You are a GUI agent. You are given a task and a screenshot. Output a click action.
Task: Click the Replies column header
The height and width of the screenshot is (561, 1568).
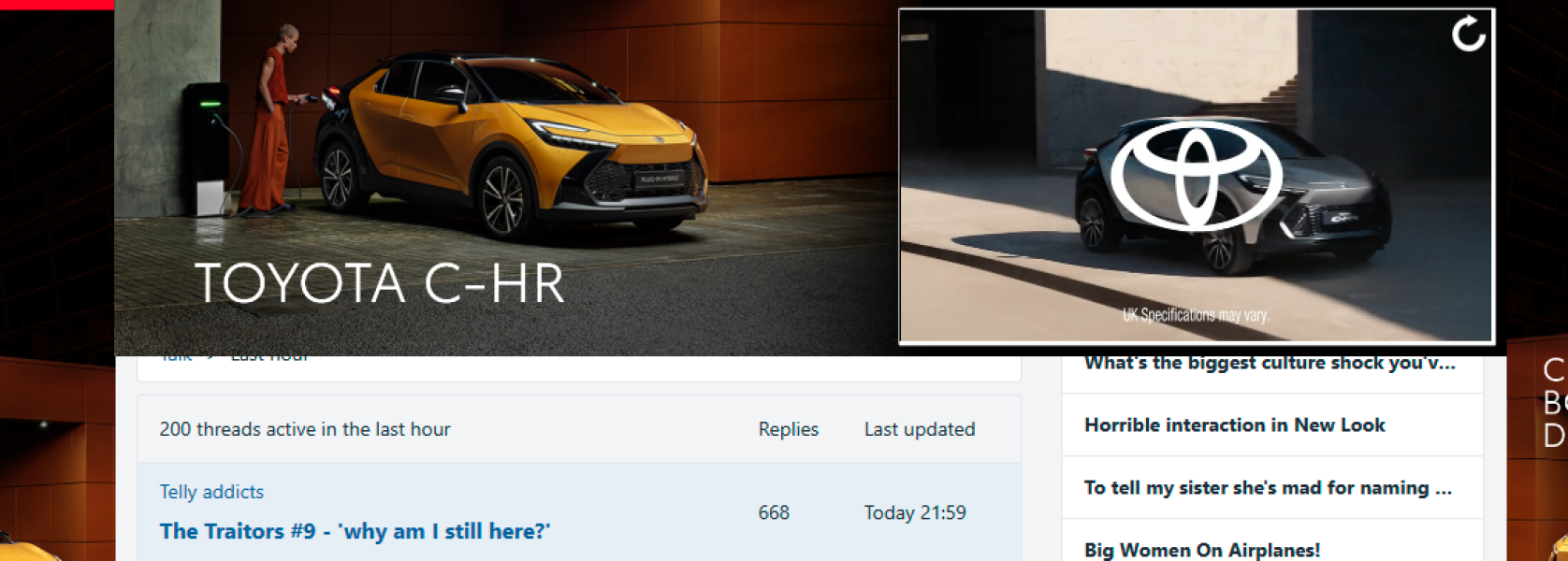[x=788, y=429]
